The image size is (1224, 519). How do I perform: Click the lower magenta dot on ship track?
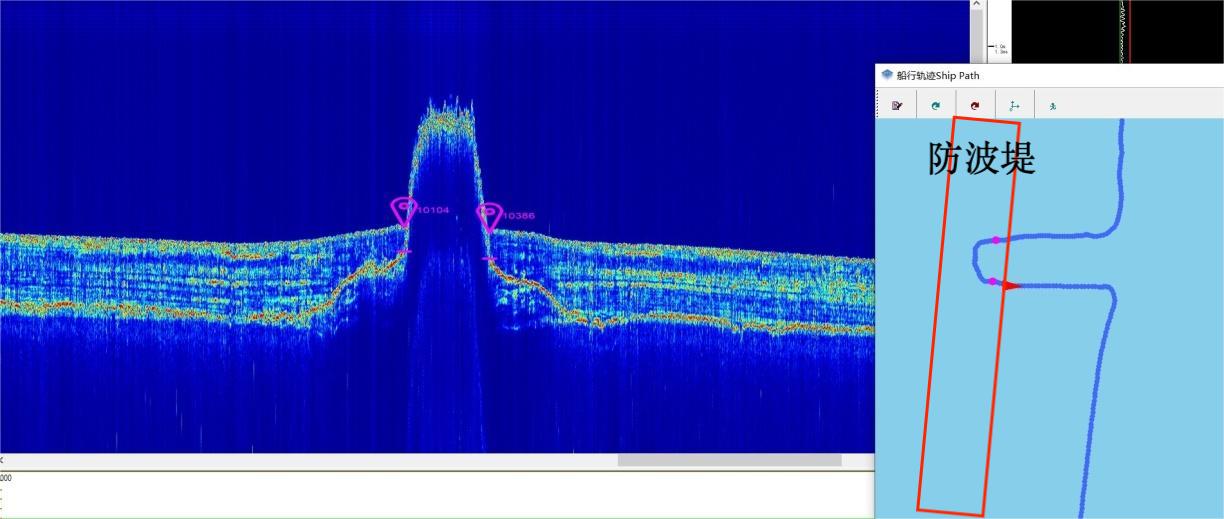pyautogui.click(x=992, y=282)
